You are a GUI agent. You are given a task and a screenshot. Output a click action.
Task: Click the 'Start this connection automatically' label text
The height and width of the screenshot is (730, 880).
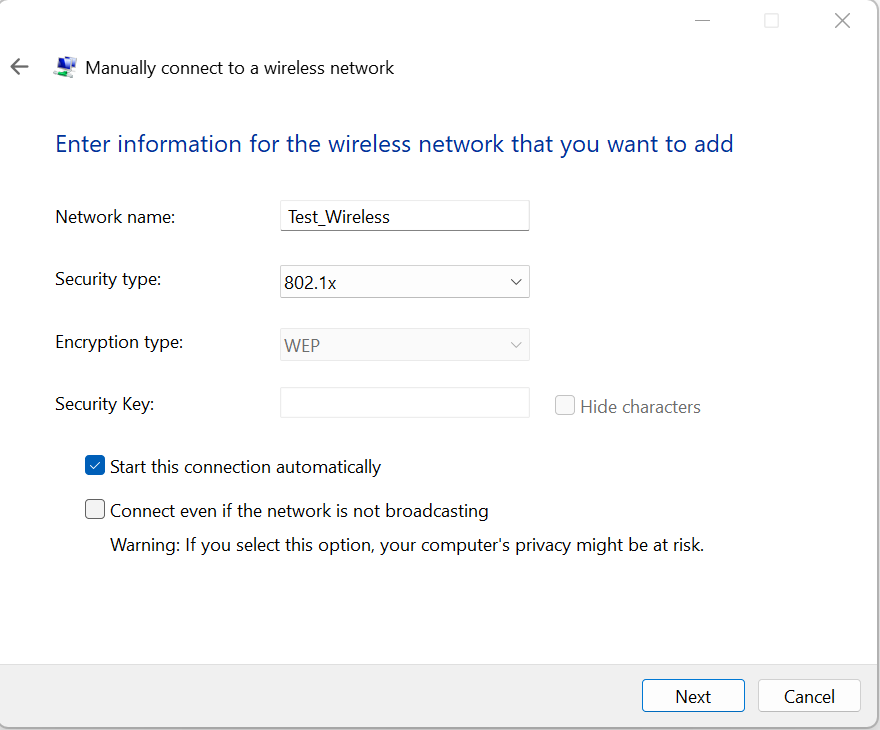245,467
